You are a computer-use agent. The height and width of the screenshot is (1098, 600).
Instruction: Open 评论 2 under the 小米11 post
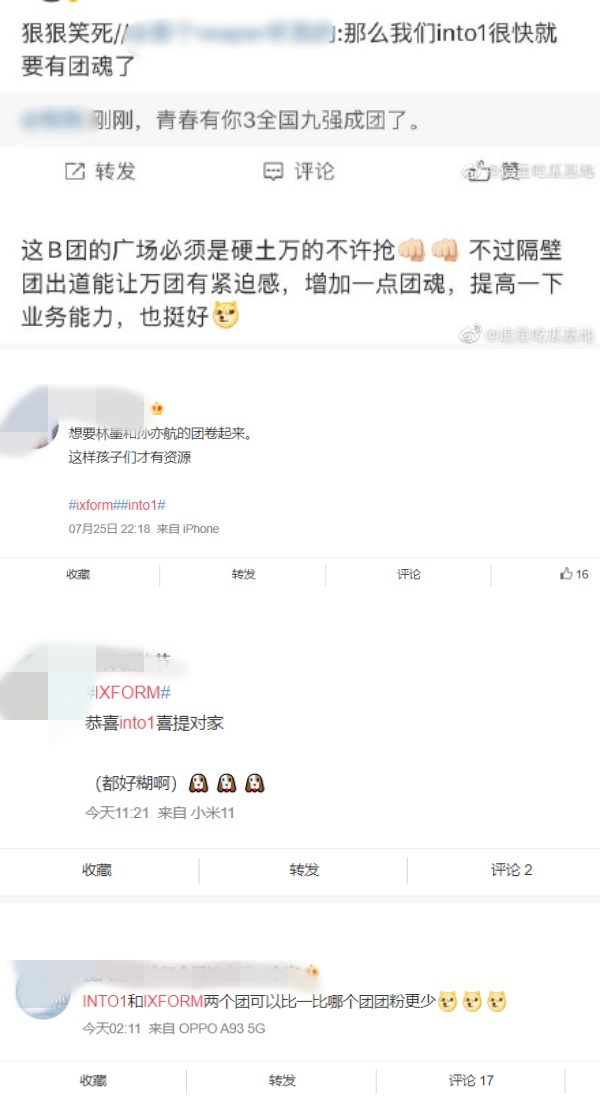pyautogui.click(x=511, y=870)
